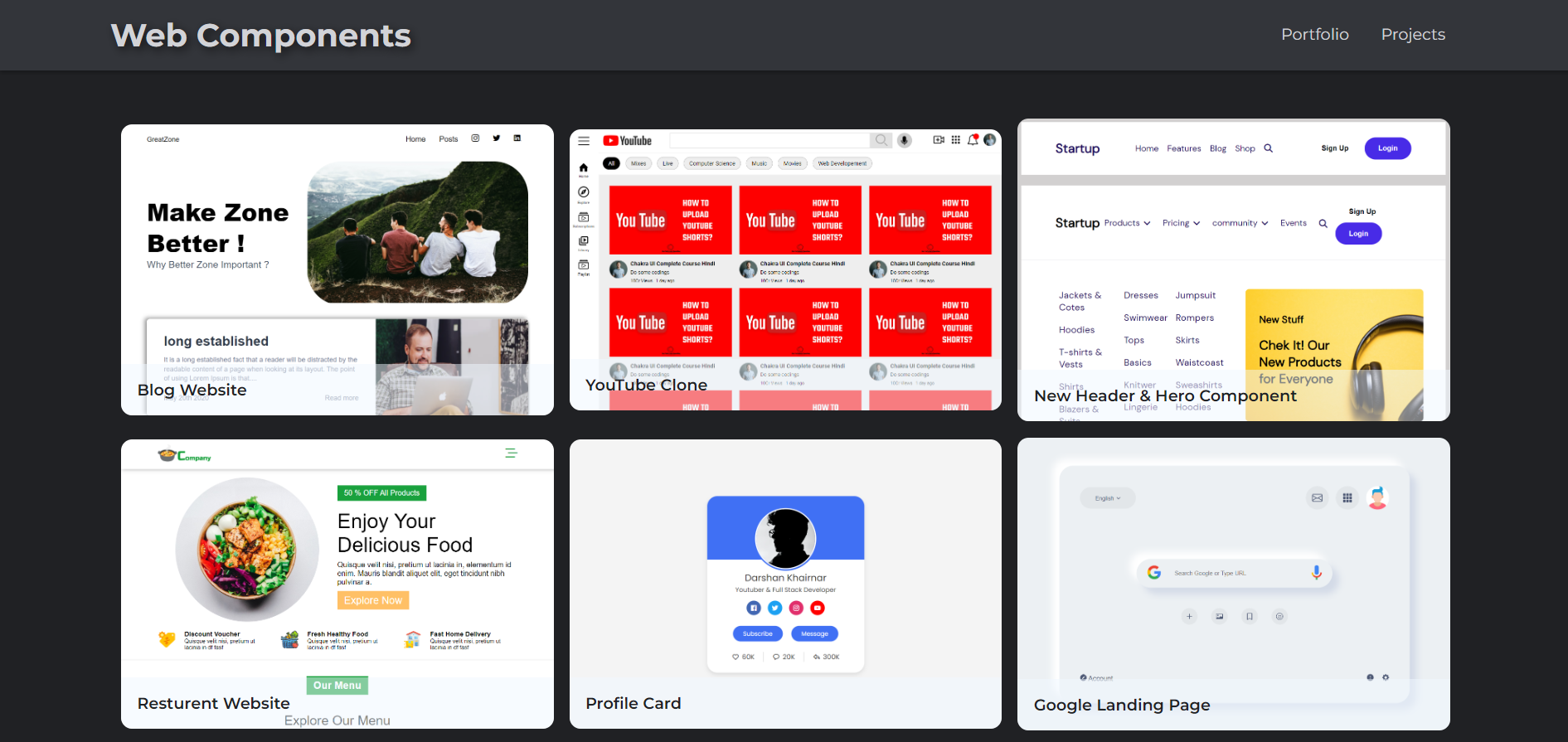Click the Google G logo in the search bar

coord(1154,573)
